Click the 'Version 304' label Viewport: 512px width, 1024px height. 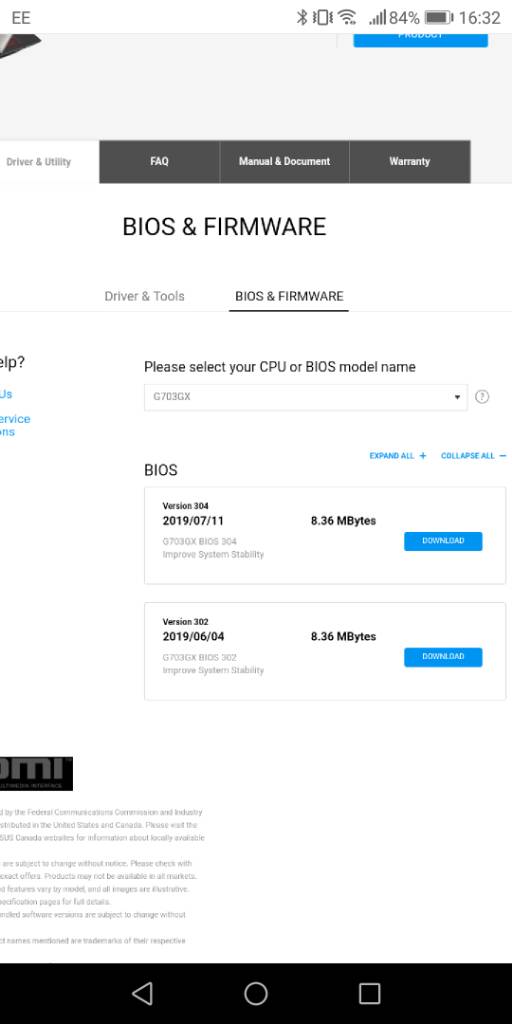(x=185, y=506)
